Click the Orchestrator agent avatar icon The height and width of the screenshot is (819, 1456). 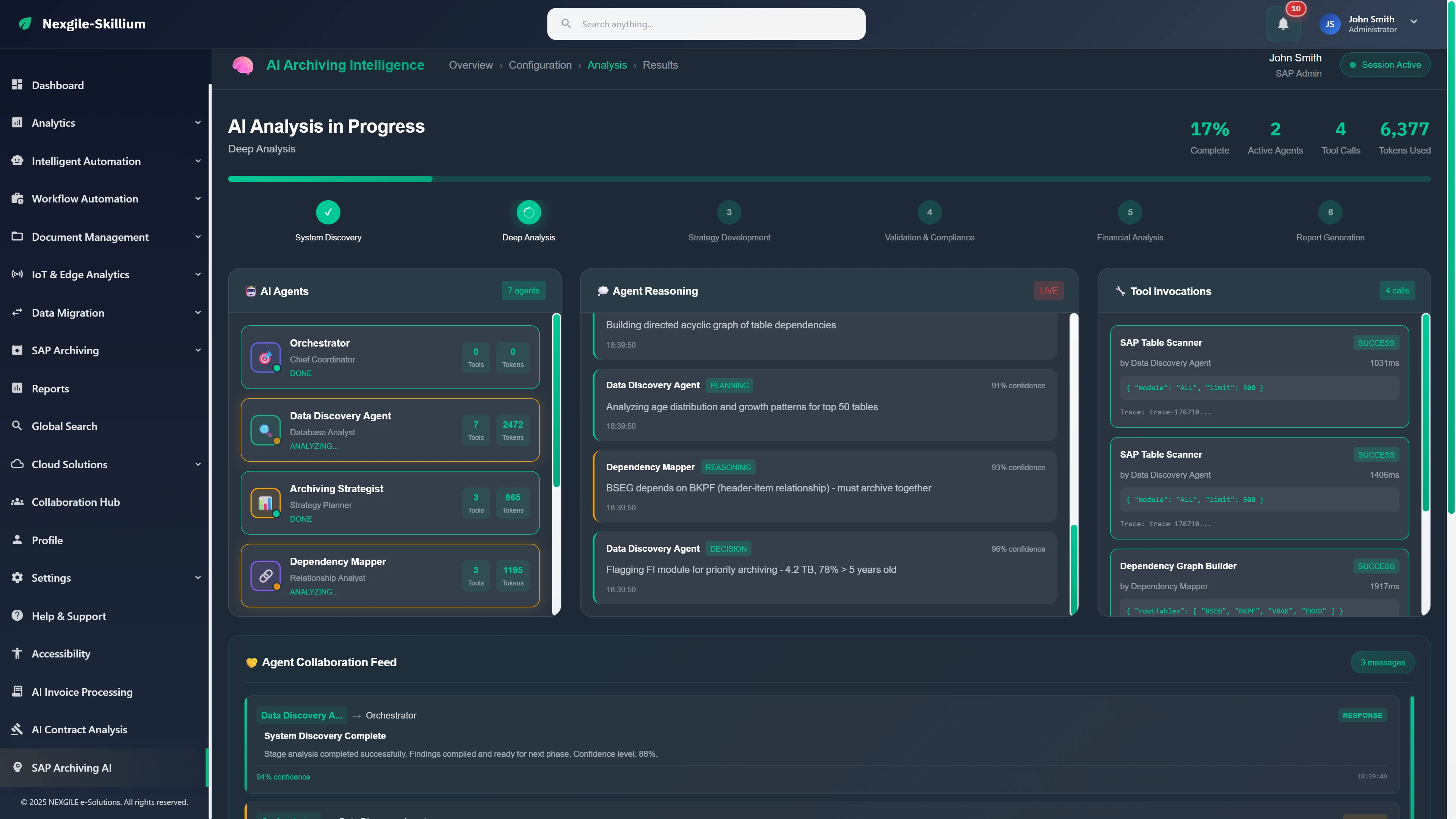(266, 357)
